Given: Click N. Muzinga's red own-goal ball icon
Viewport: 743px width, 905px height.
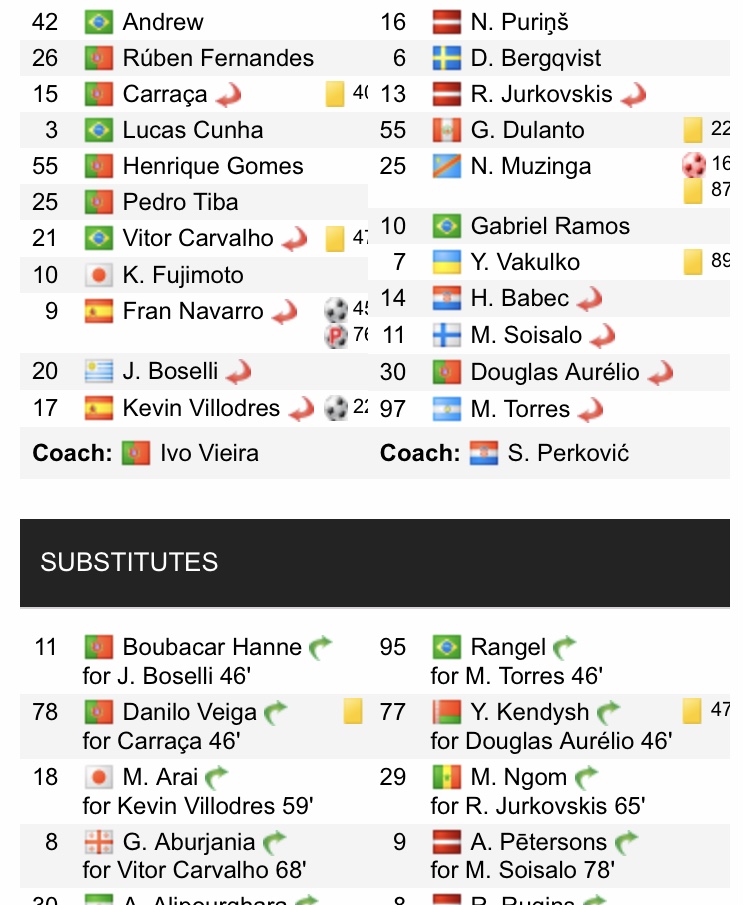Looking at the screenshot, I should (693, 164).
